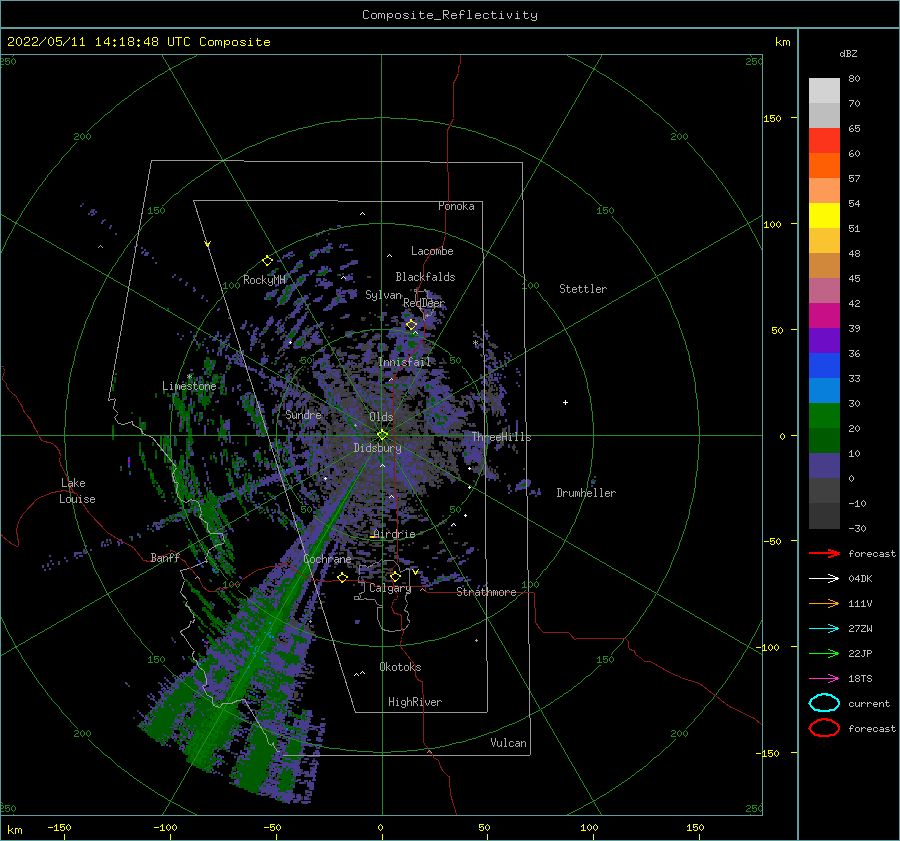Select the red 65 dBZ color swatch
The height and width of the screenshot is (841, 900).
coord(824,140)
